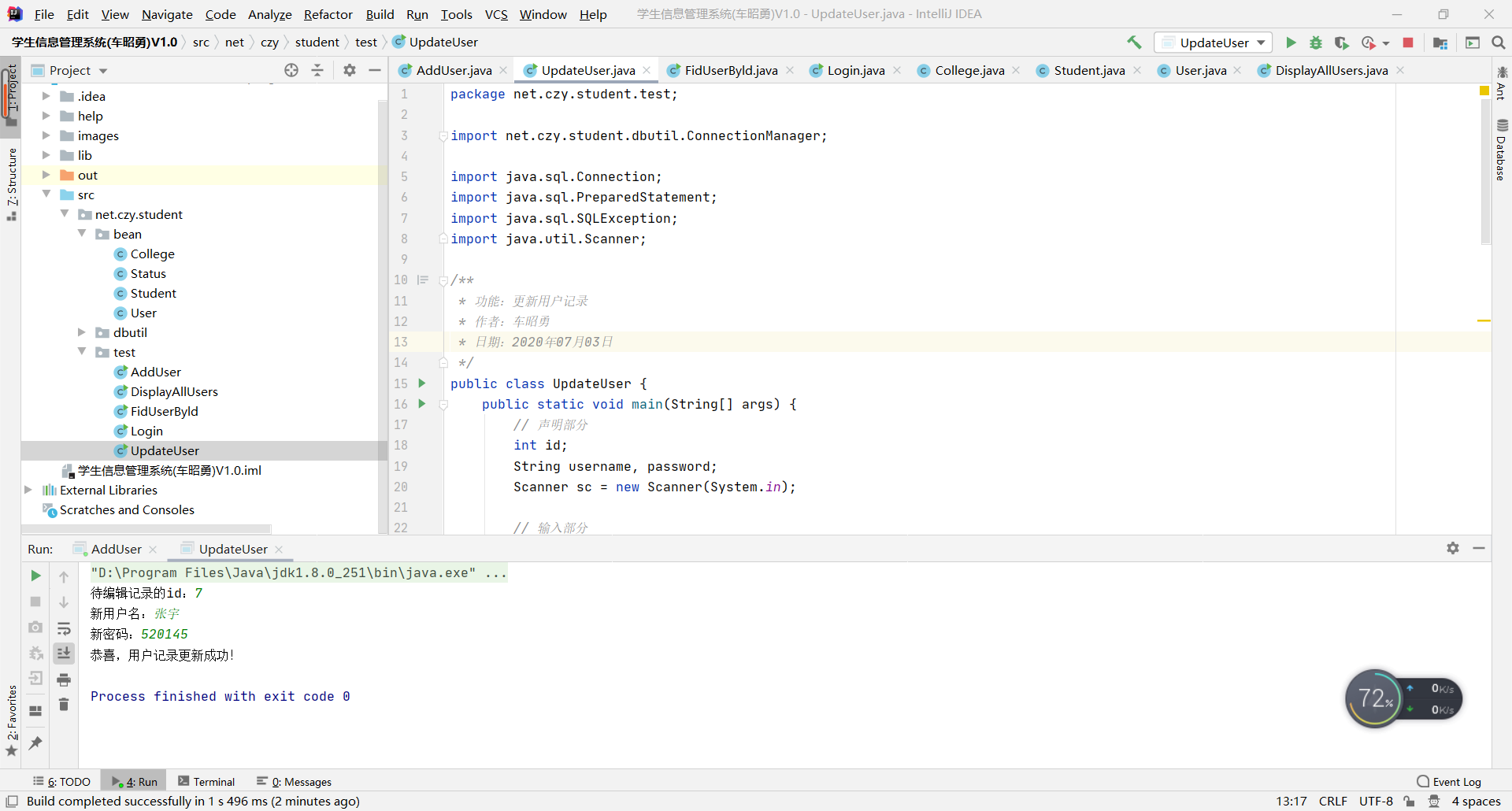Collapse the src folder
The height and width of the screenshot is (811, 1512).
(x=46, y=194)
